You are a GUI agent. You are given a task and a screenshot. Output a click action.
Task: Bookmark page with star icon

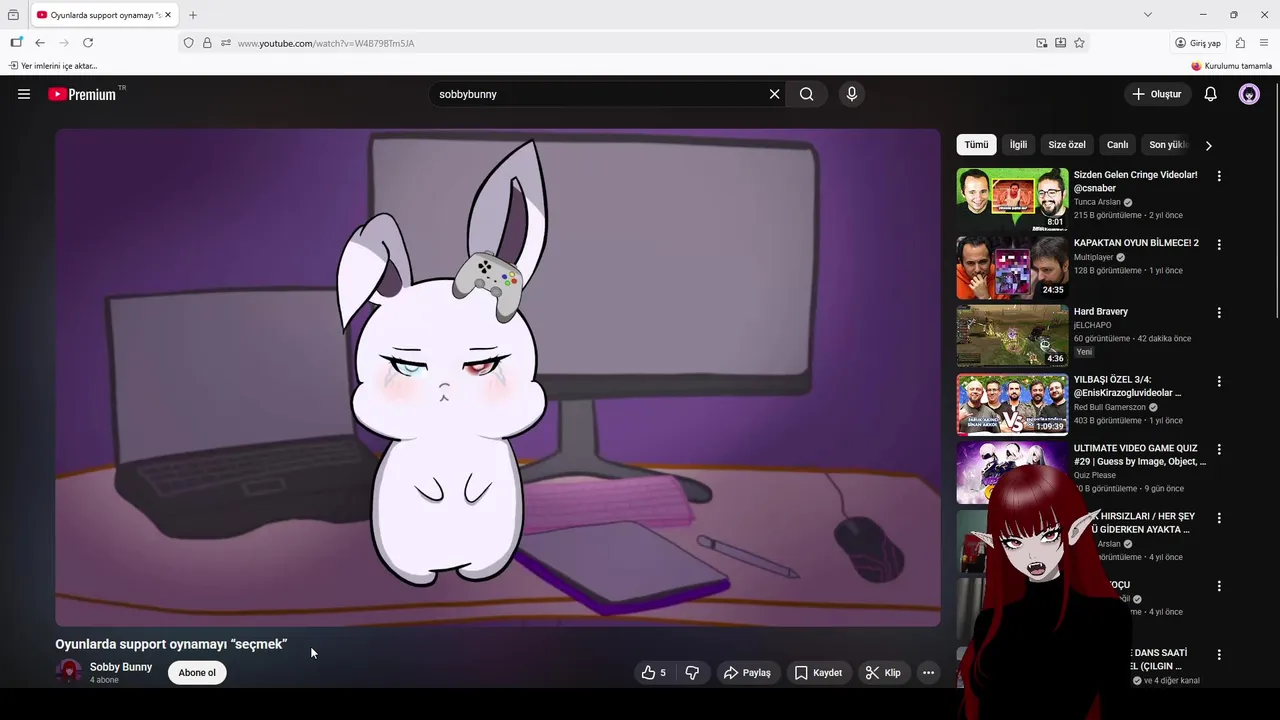pos(1079,43)
